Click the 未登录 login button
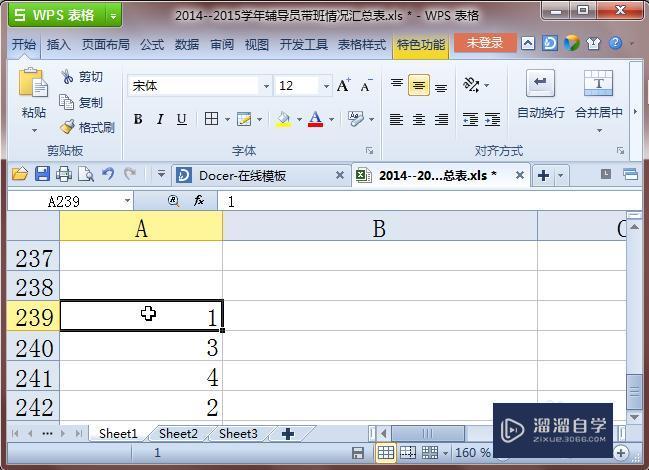This screenshot has width=649, height=470. [x=485, y=43]
